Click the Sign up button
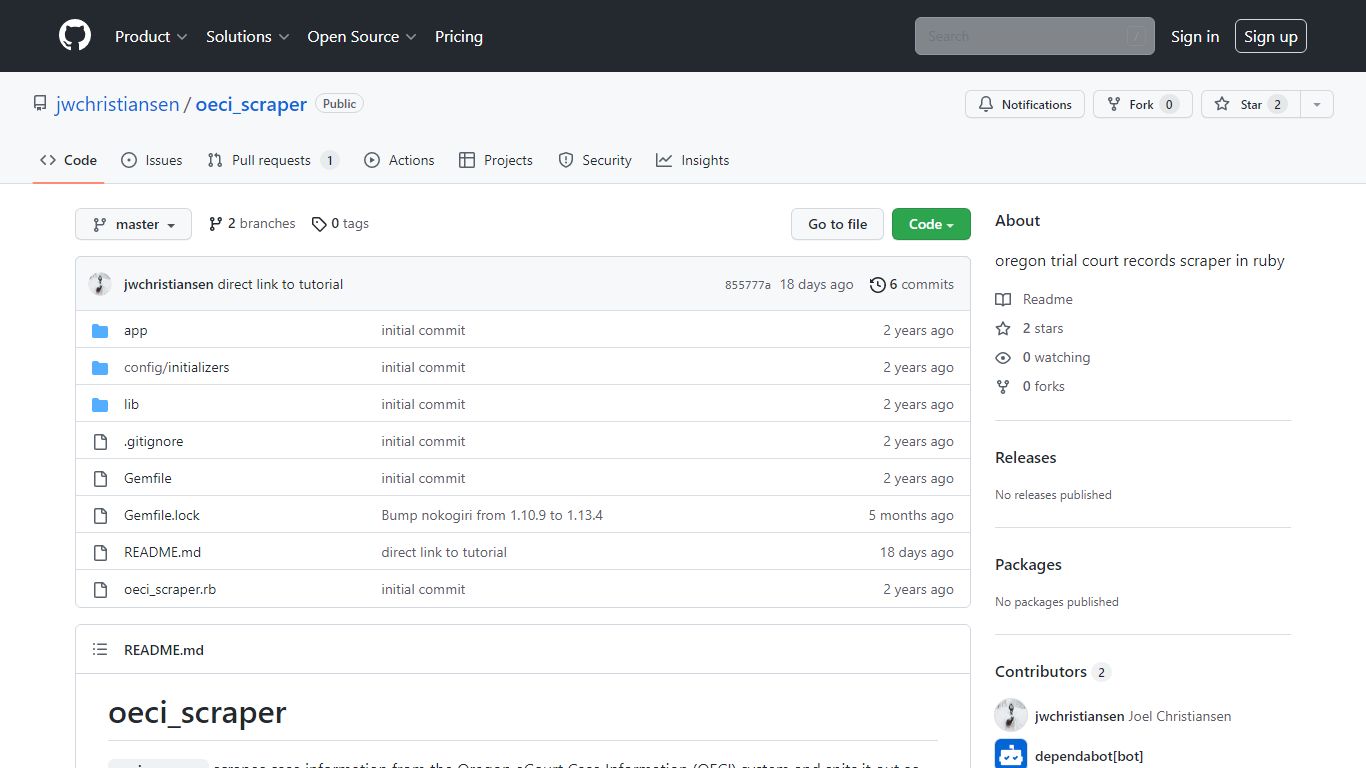Image resolution: width=1366 pixels, height=768 pixels. tap(1271, 36)
